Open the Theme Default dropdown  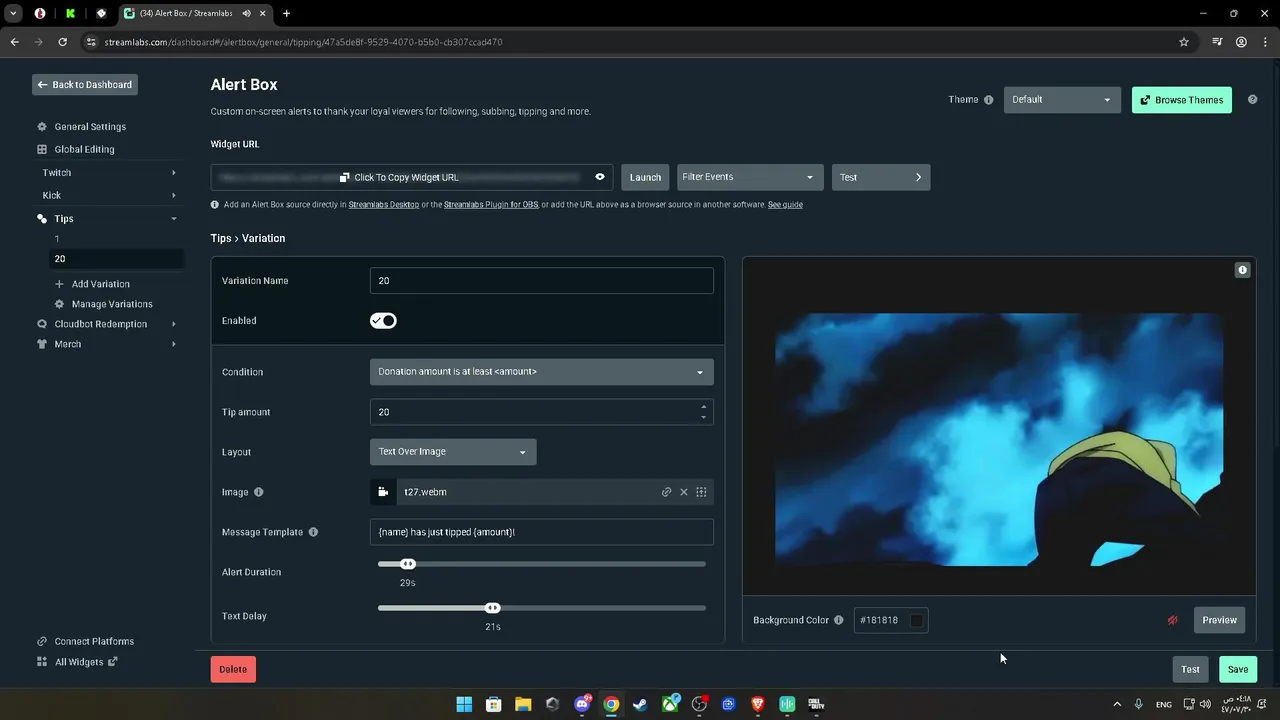click(1062, 100)
